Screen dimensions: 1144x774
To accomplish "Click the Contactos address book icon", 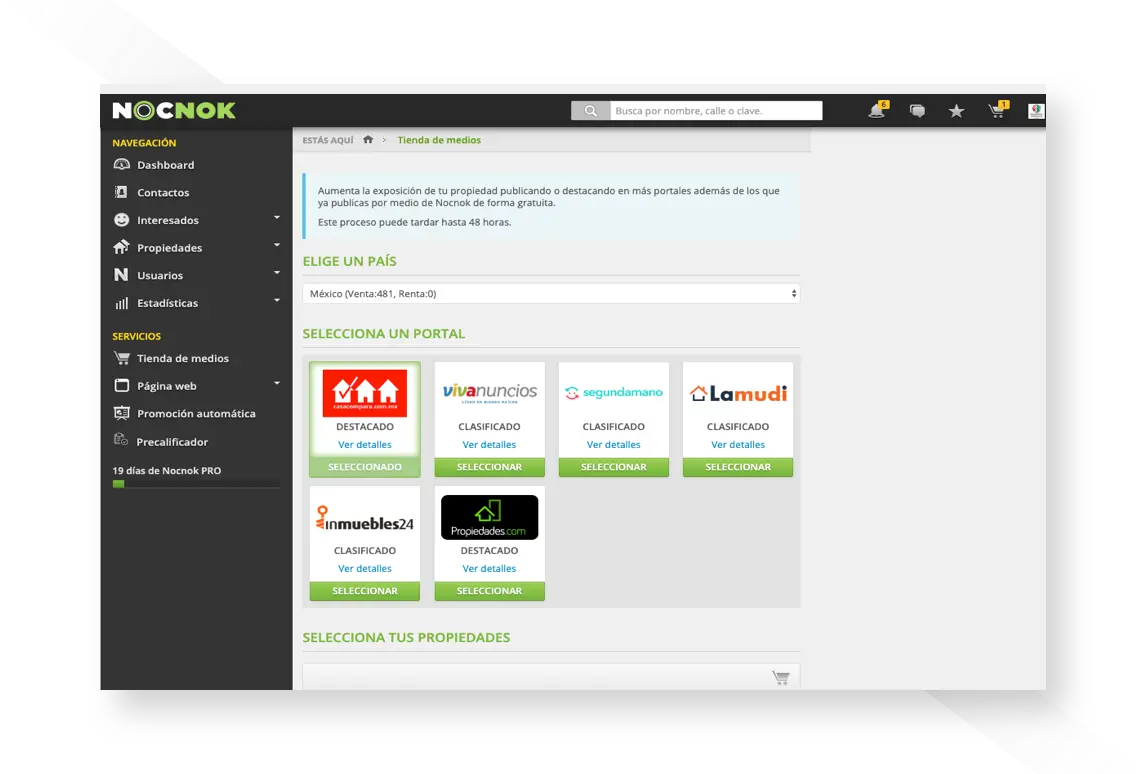I will [121, 193].
